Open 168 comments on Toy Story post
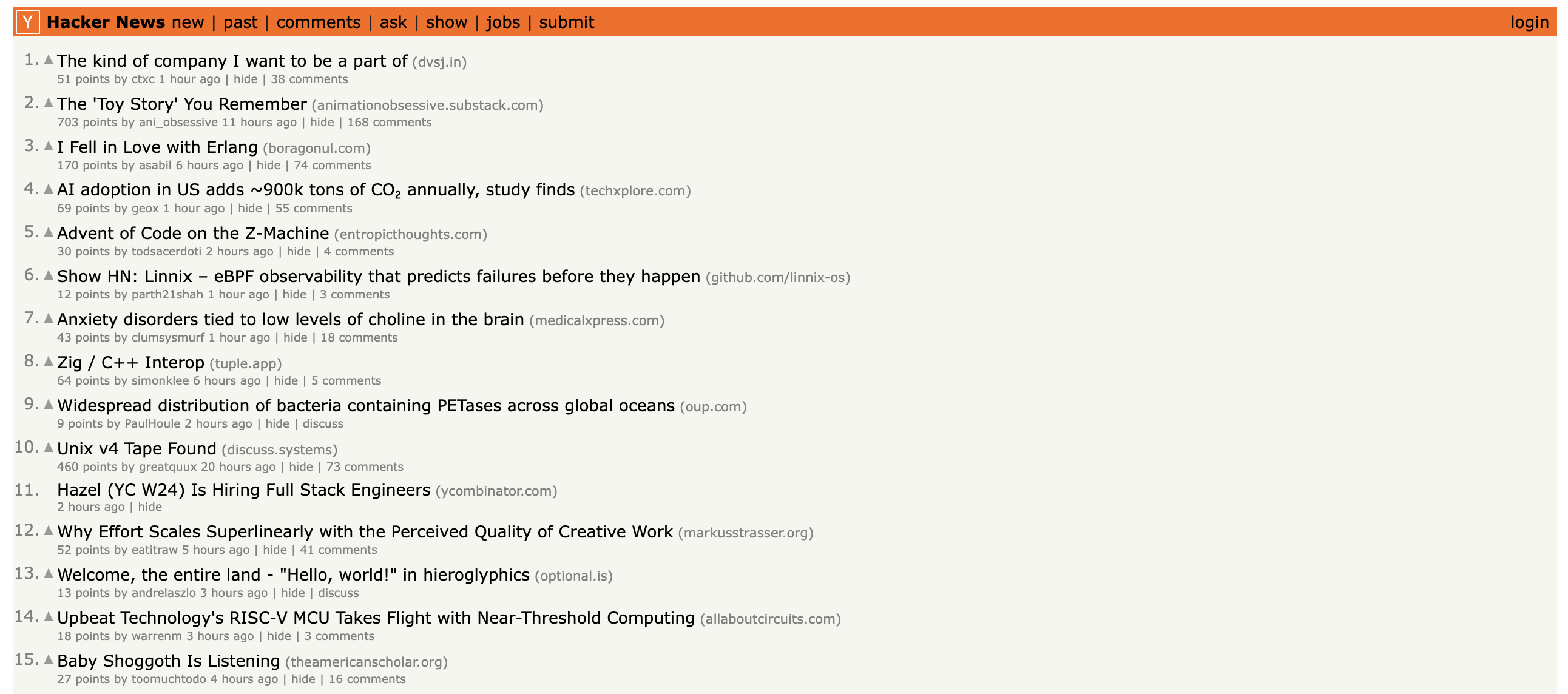Viewport: 1568px width, 694px height. tap(389, 123)
